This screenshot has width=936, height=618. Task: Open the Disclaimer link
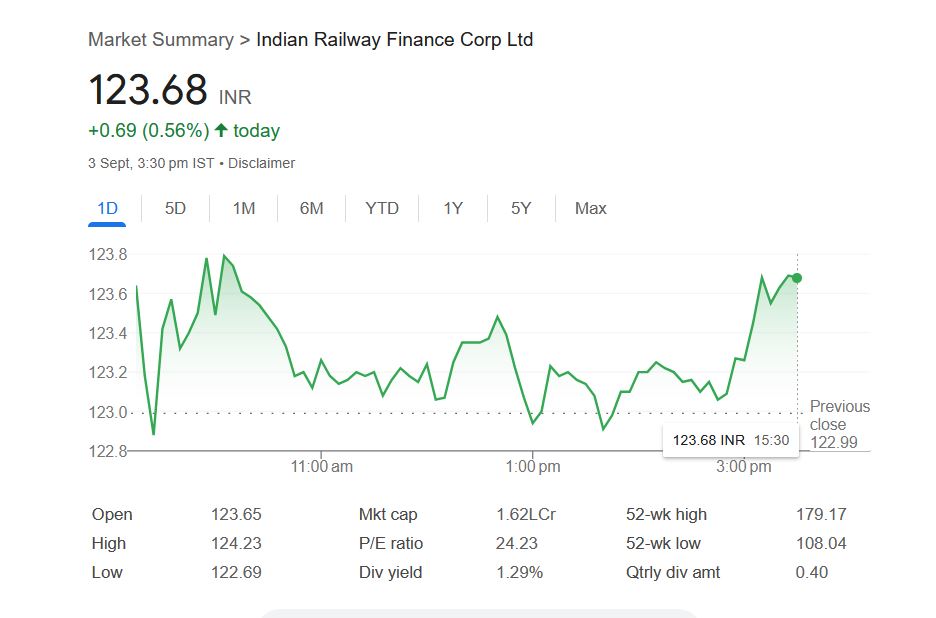coord(261,163)
